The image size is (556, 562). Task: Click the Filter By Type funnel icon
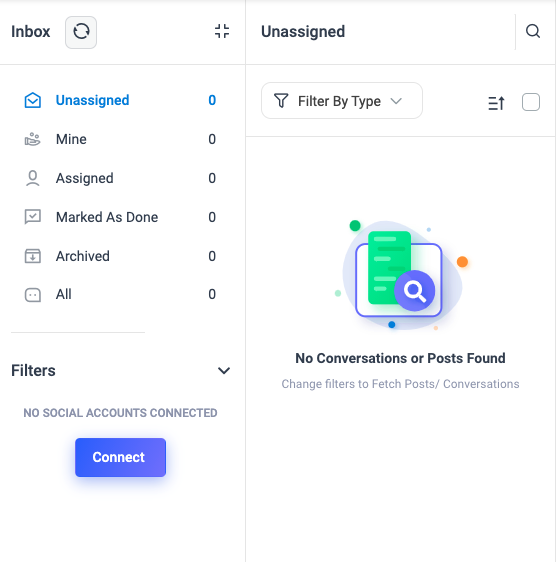tap(281, 101)
